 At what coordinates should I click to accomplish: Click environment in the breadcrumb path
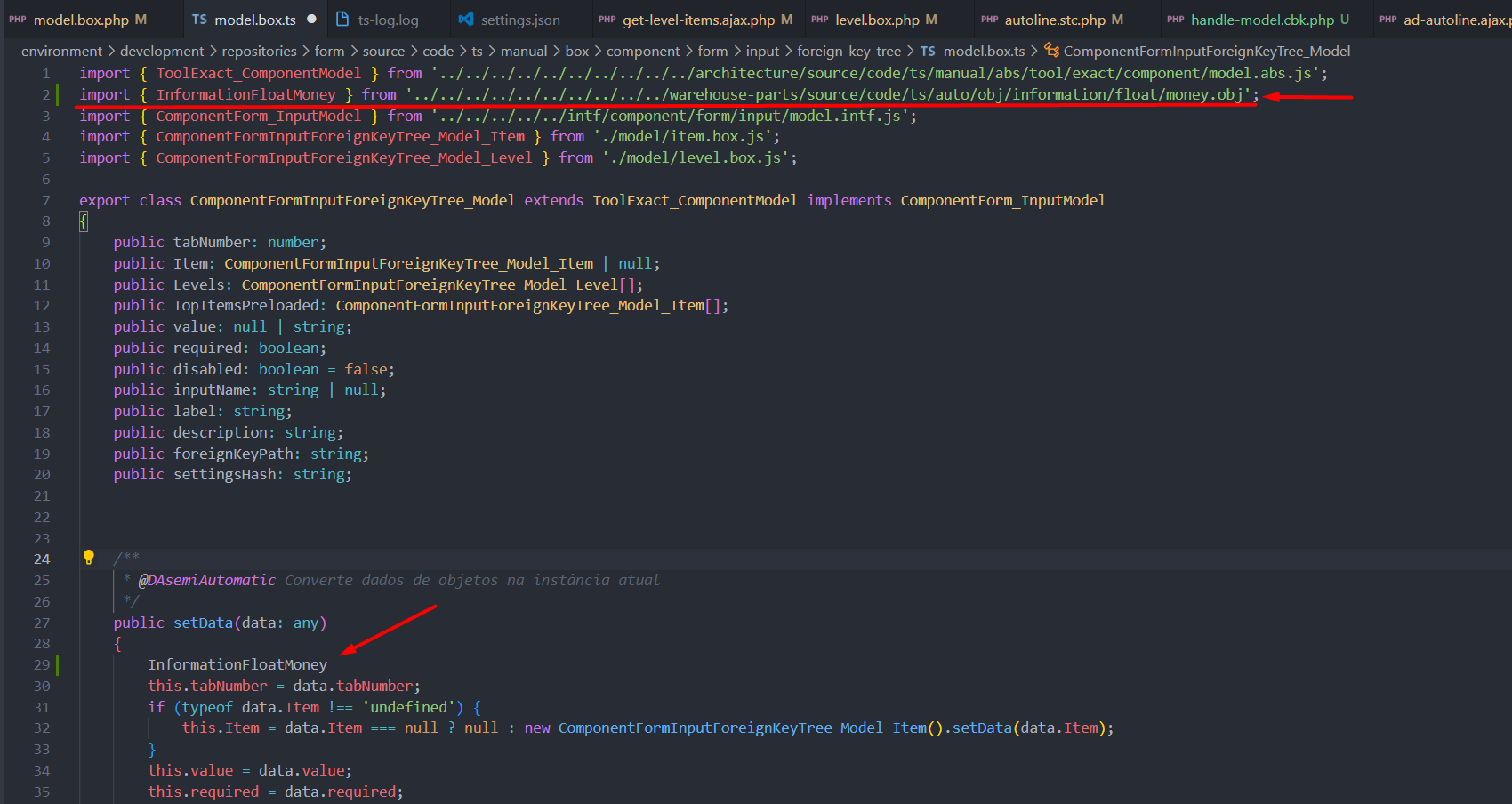click(x=60, y=51)
